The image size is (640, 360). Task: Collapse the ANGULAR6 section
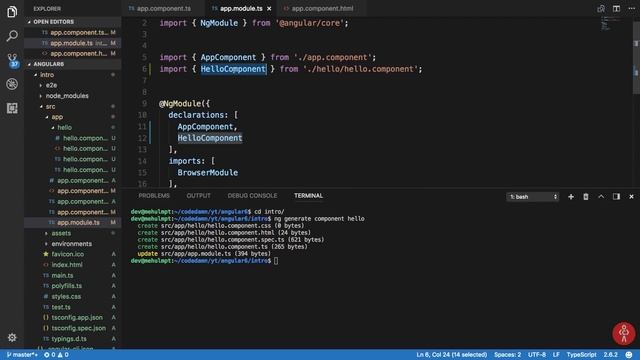[x=73, y=64]
